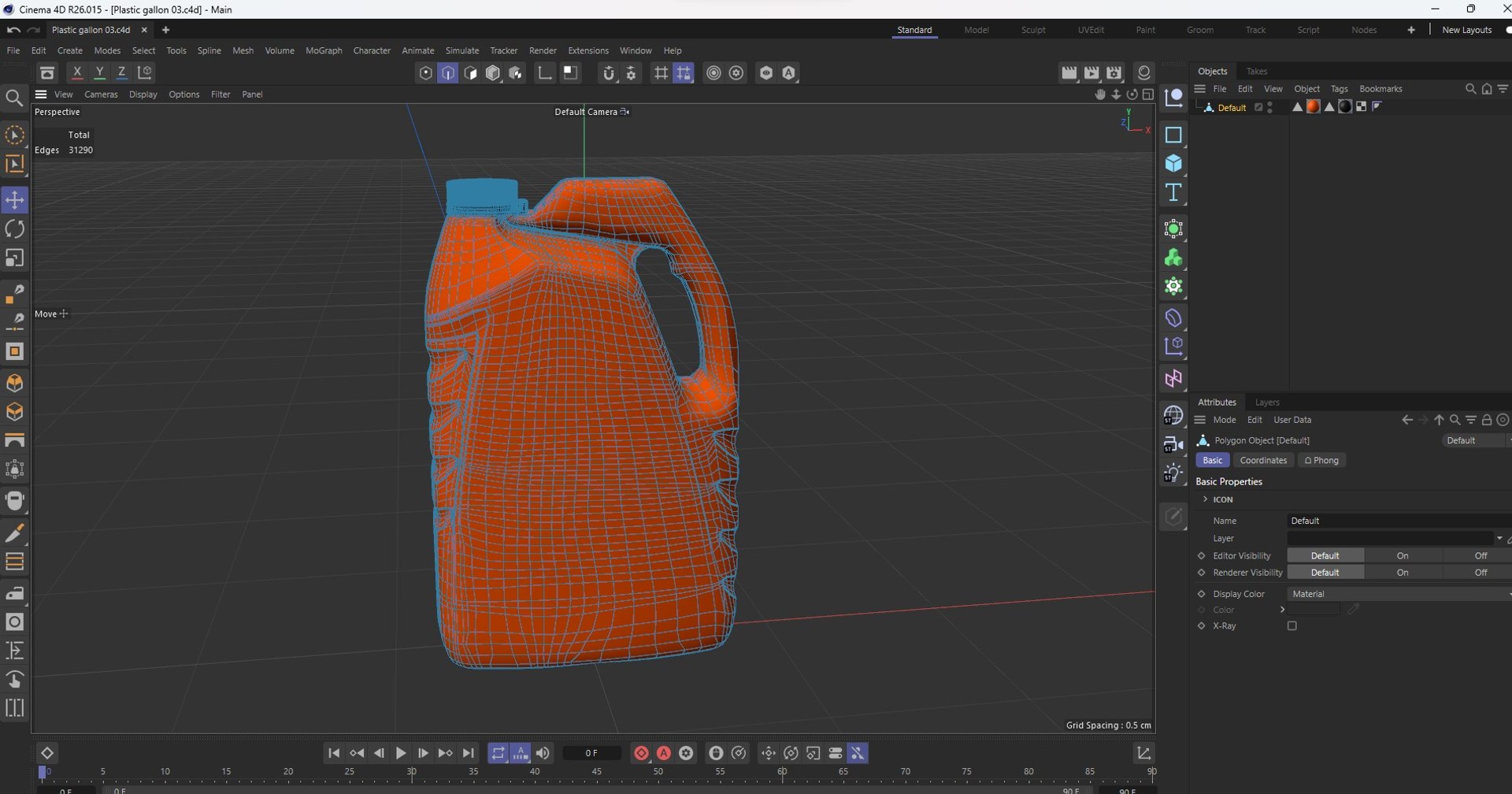The width and height of the screenshot is (1512, 794).
Task: Select the Scale tool
Action: coord(14,258)
